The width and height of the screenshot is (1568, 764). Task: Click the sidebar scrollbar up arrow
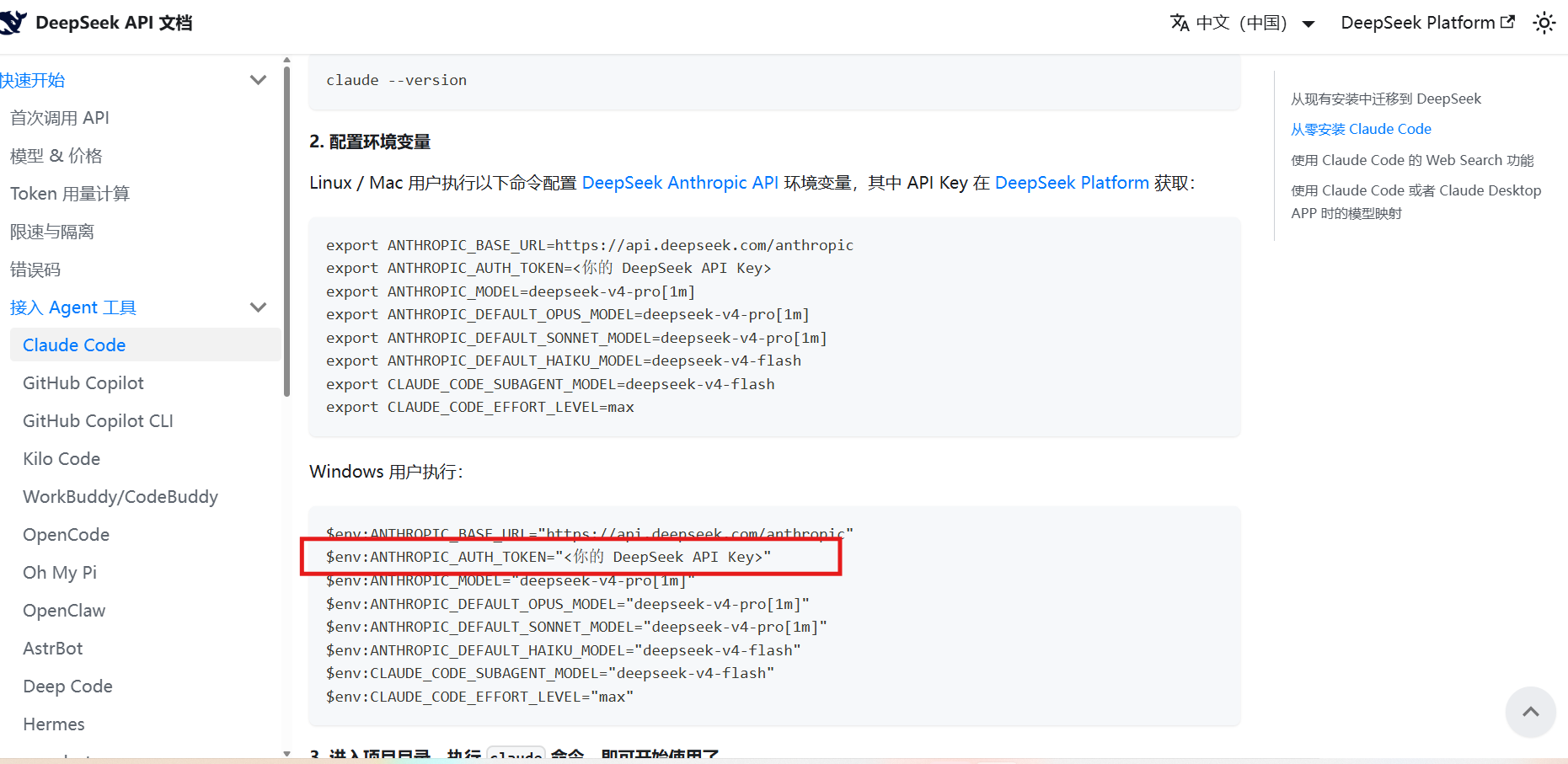286,61
